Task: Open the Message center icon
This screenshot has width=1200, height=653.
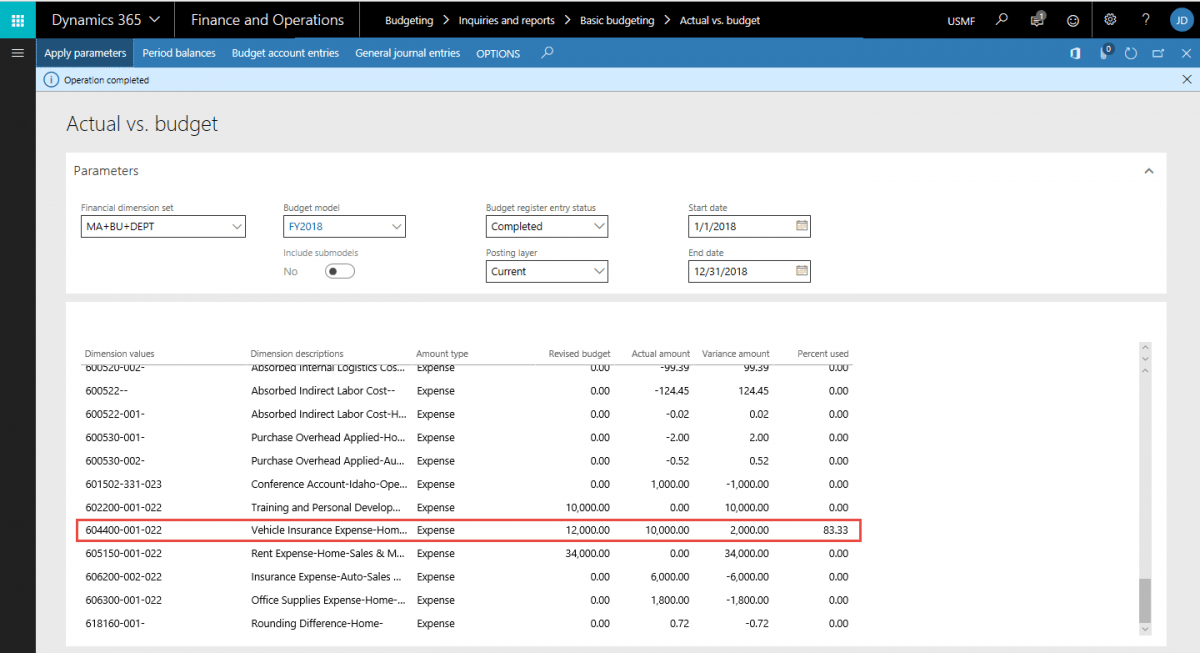Action: tap(1037, 19)
